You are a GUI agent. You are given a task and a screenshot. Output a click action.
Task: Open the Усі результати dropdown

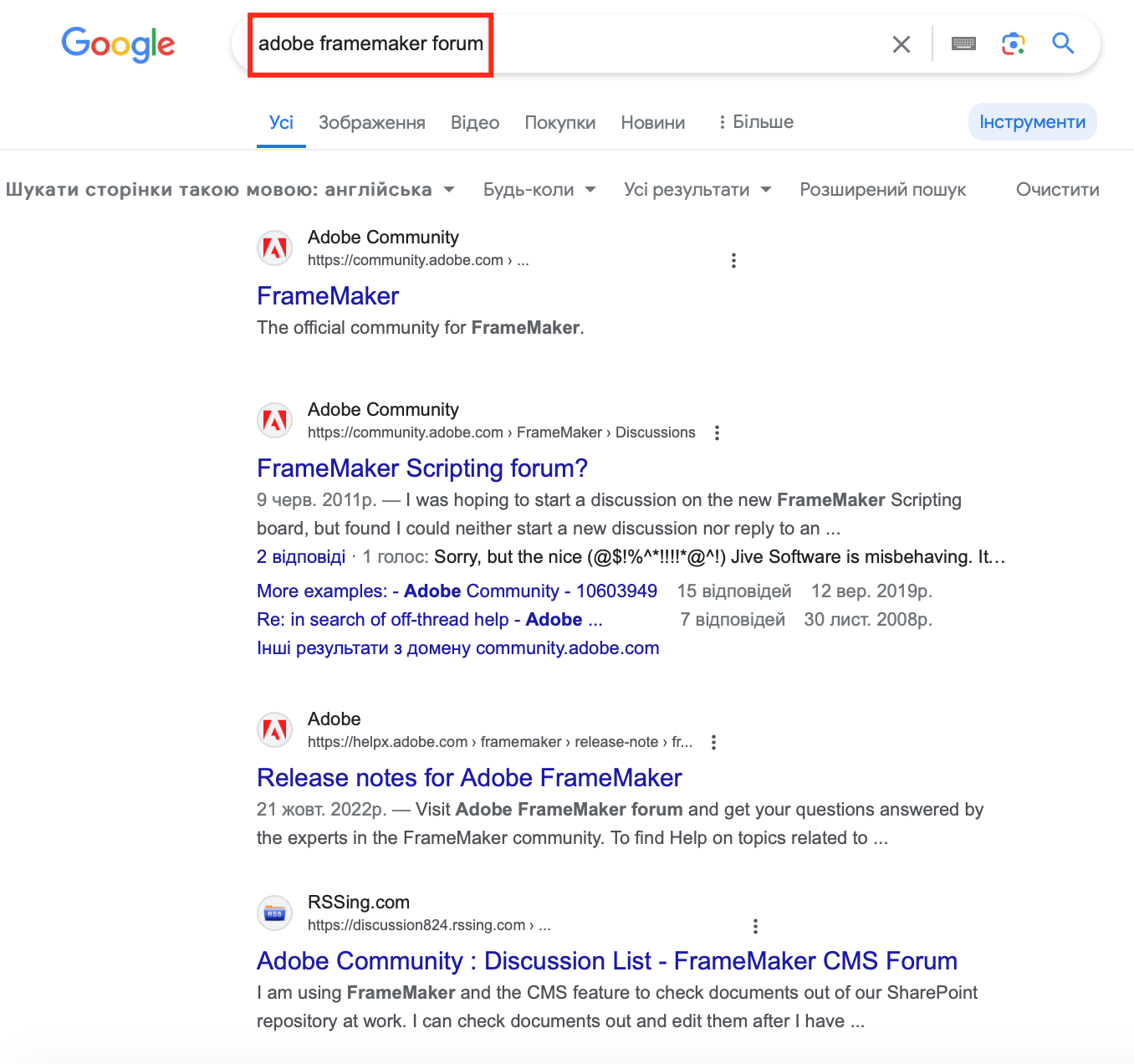click(x=697, y=190)
